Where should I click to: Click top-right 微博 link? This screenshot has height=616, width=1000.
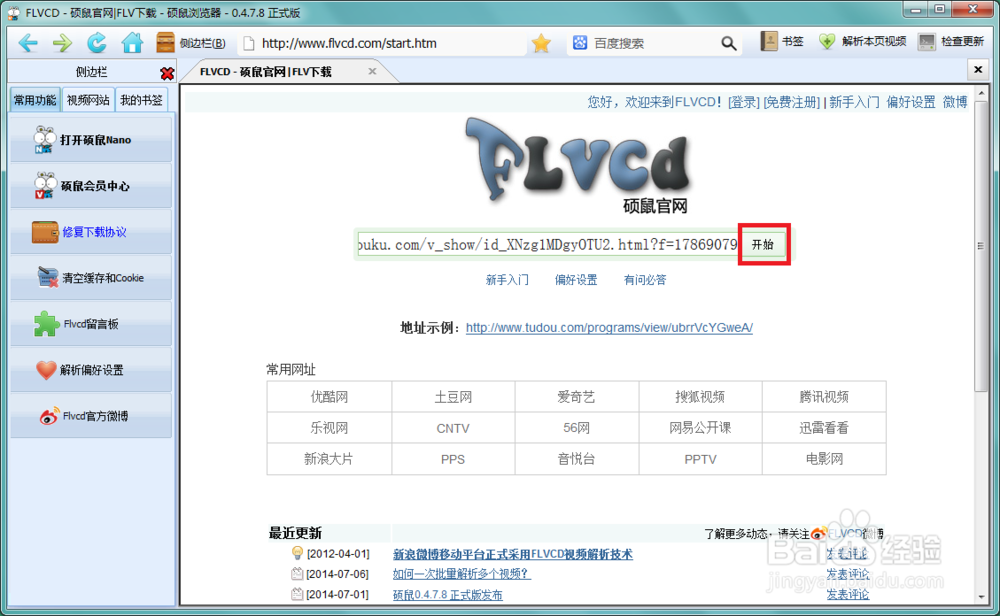tap(955, 102)
